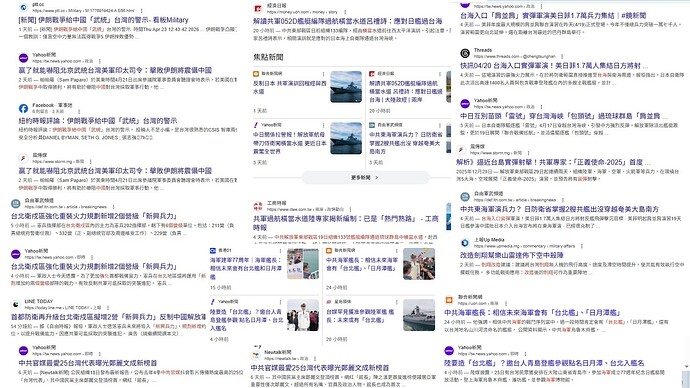
Task: Click Yahoo favicon above 中日互別苗頭 result
Action: tap(465, 103)
